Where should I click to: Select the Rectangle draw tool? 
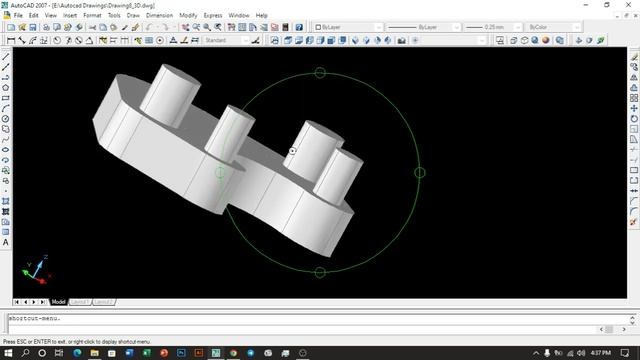point(6,98)
